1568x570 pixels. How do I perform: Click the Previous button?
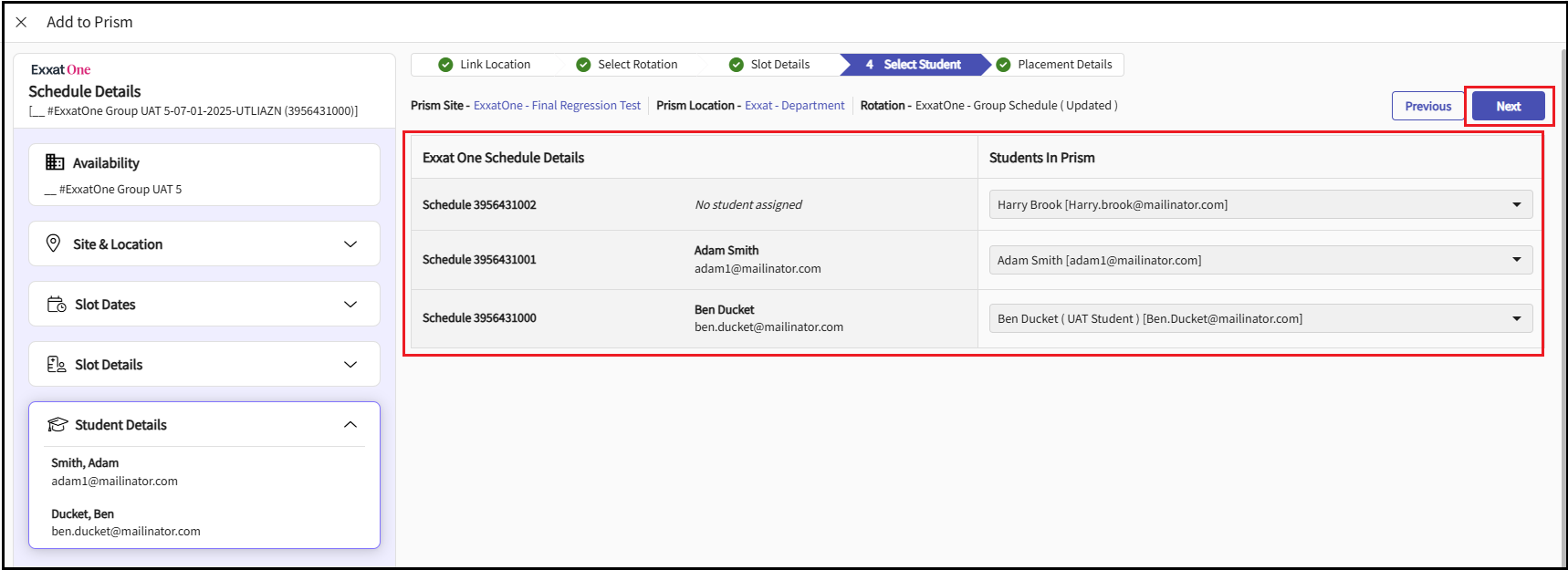click(x=1427, y=107)
